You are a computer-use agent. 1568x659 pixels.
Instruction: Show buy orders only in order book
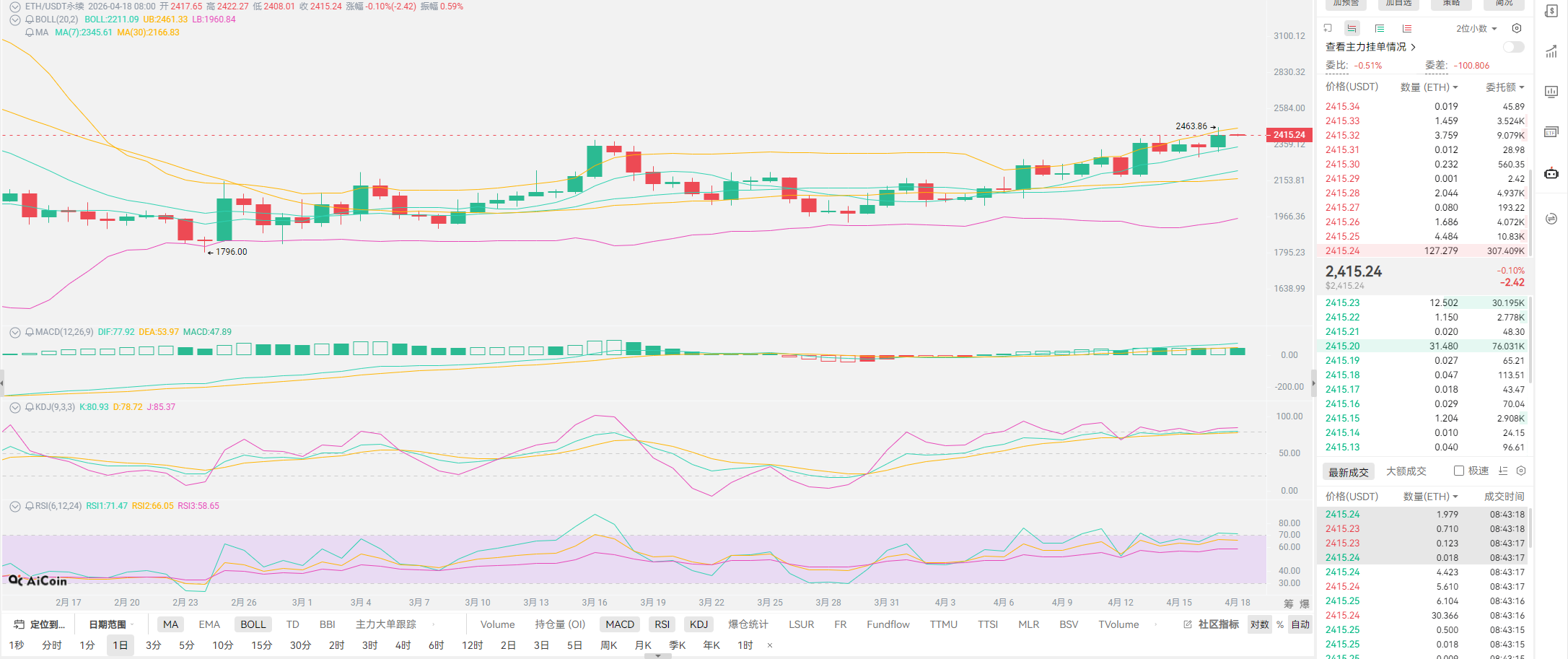(x=1379, y=28)
